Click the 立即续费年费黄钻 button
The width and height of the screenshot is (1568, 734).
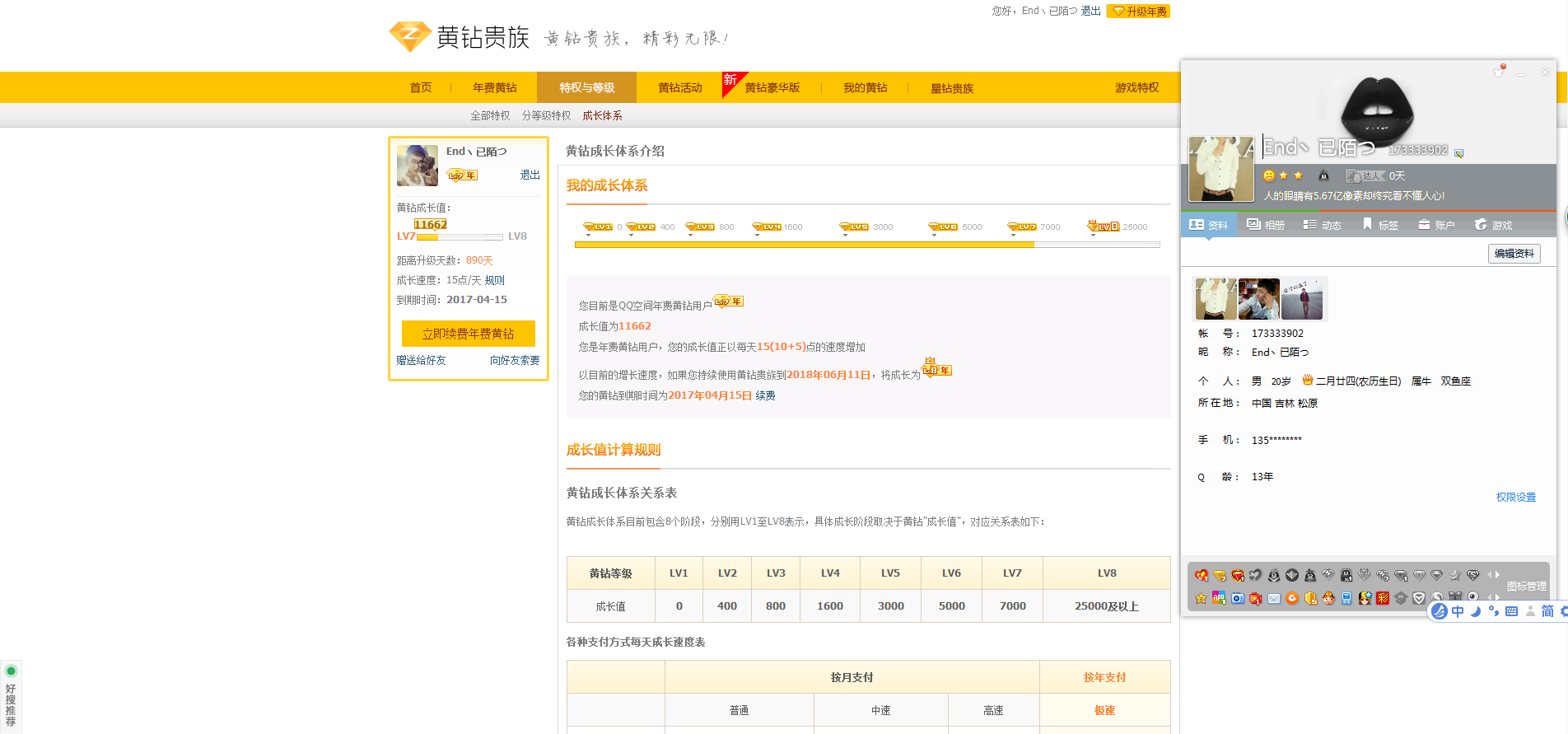coord(469,334)
